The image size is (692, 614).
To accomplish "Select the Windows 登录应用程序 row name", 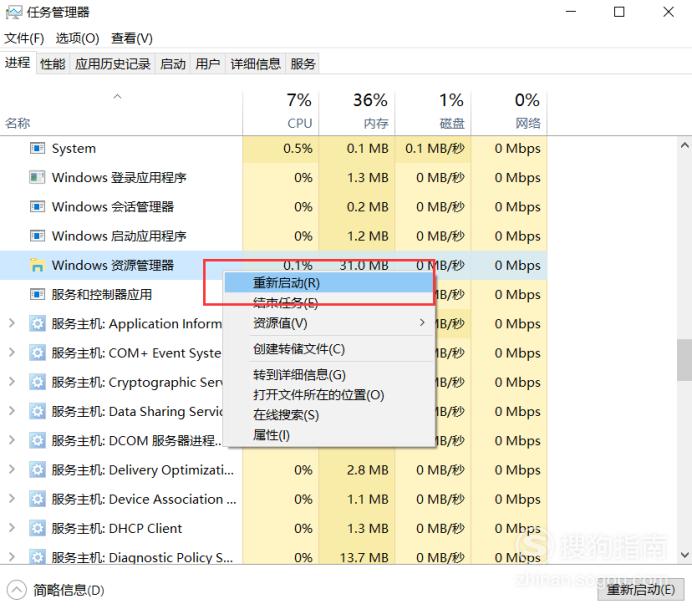I will coord(119,177).
